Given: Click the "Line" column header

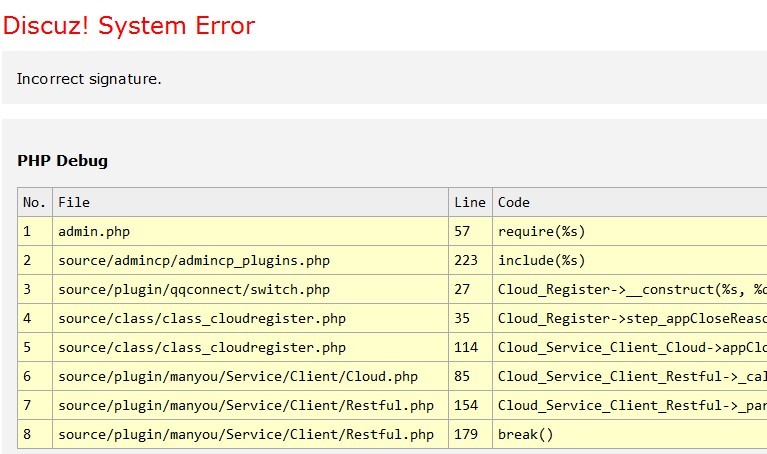Looking at the screenshot, I should tap(469, 202).
